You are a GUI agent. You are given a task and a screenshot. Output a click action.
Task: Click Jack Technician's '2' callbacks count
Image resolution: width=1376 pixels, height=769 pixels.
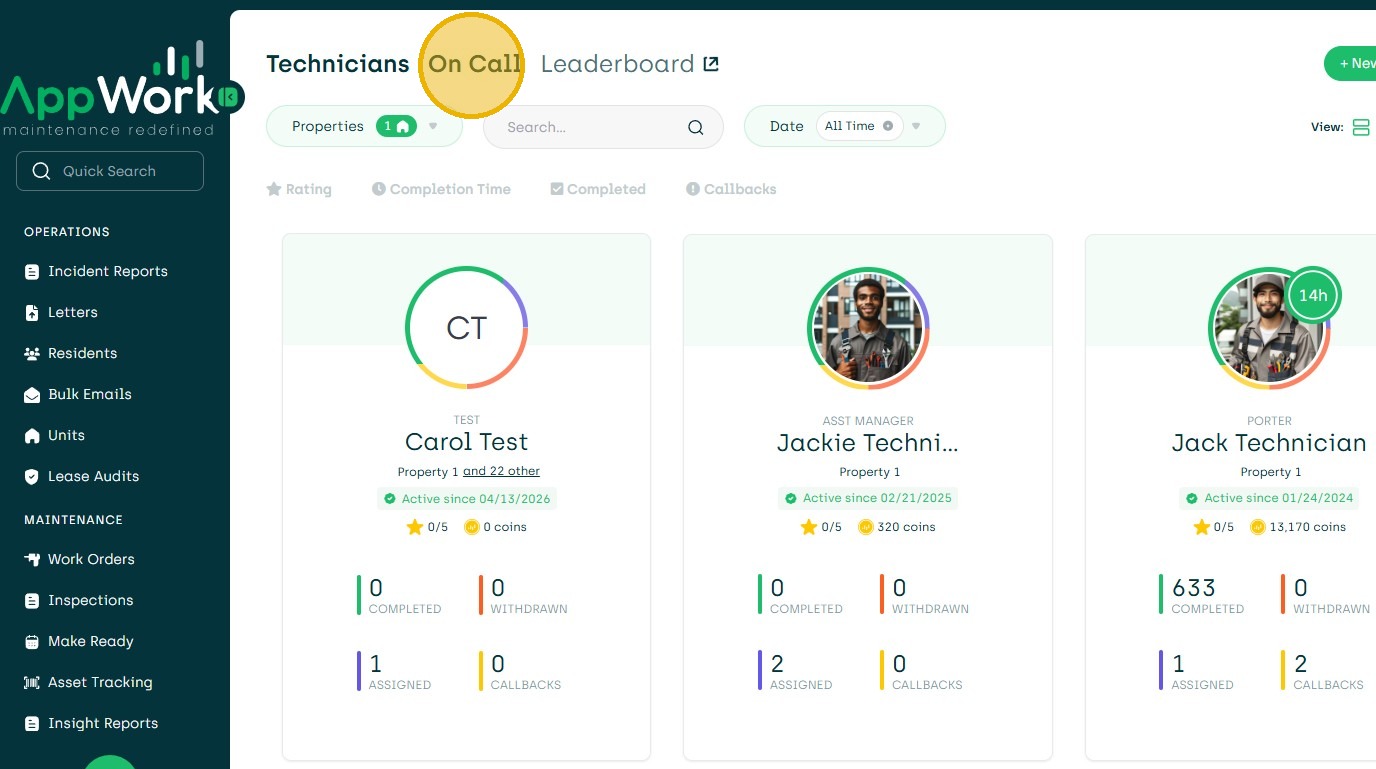coord(1300,664)
